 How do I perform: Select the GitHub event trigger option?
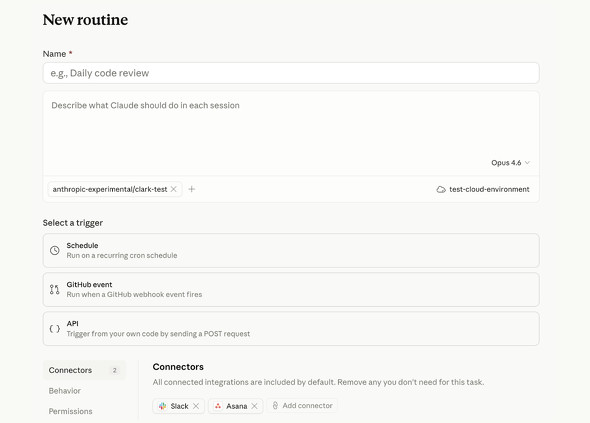(291, 289)
